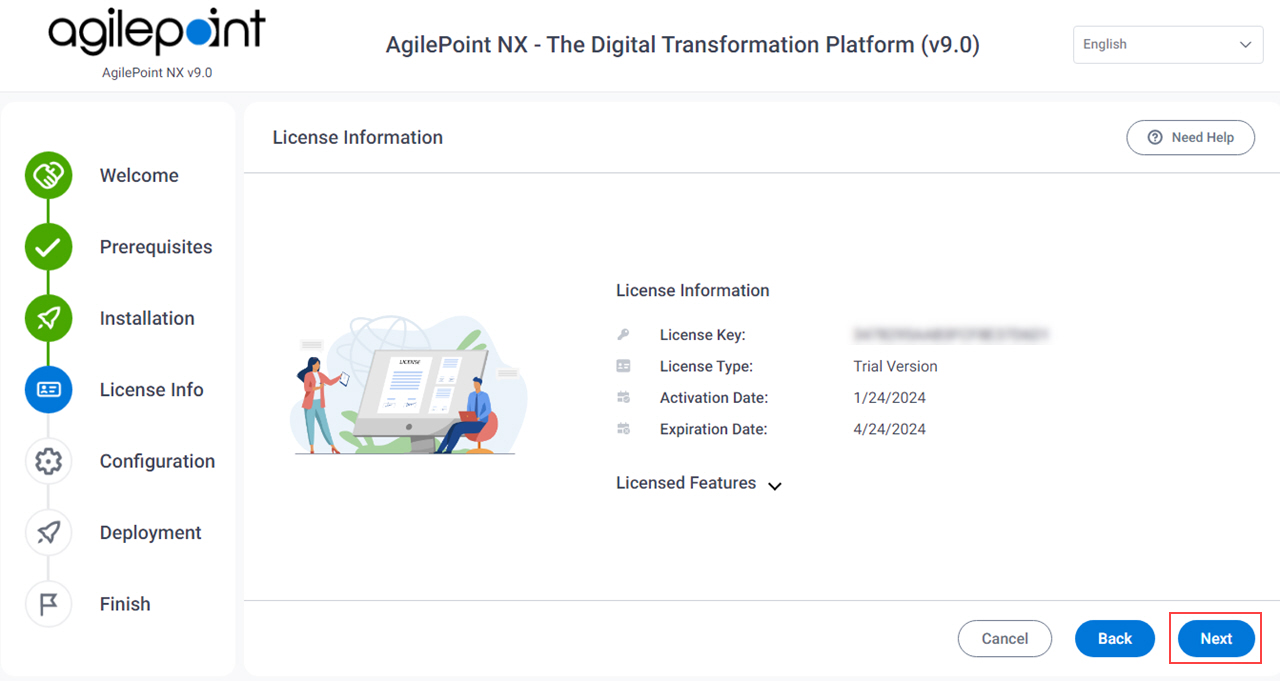Viewport: 1280px width, 681px height.
Task: Click the Prerequisites step checkmark icon
Action: click(48, 247)
